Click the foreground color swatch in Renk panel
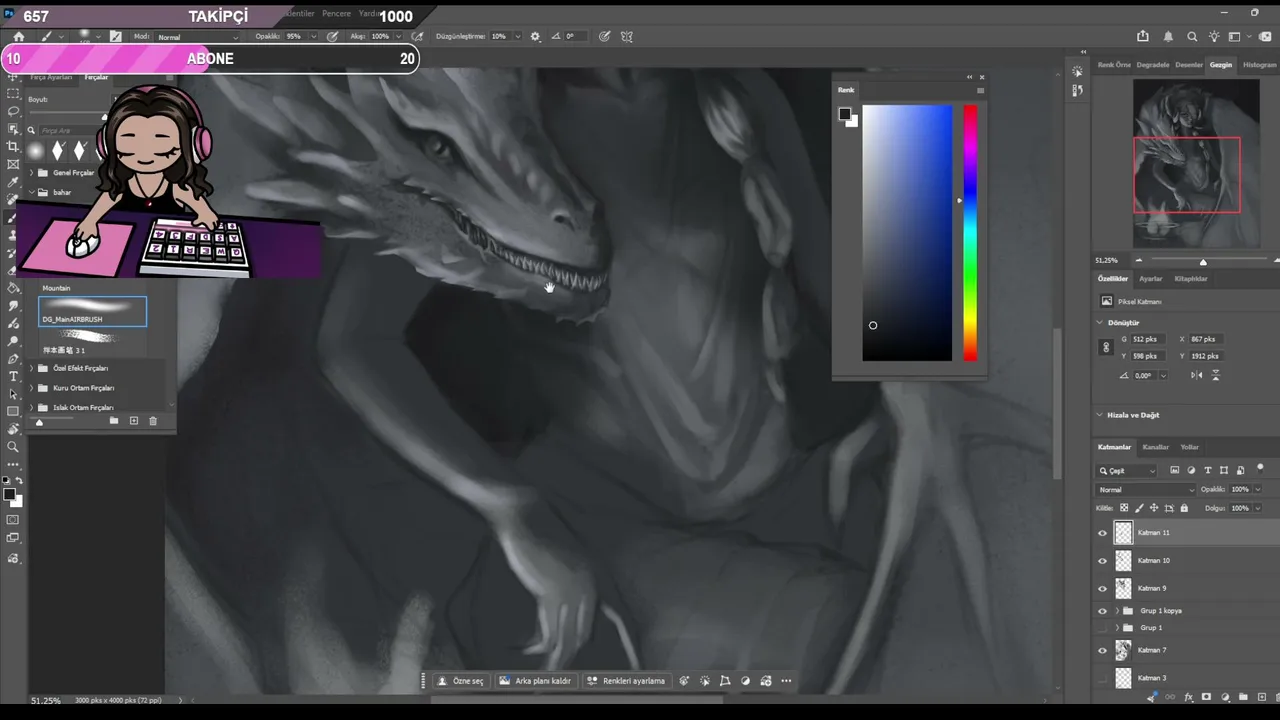The image size is (1280, 720). [x=845, y=115]
